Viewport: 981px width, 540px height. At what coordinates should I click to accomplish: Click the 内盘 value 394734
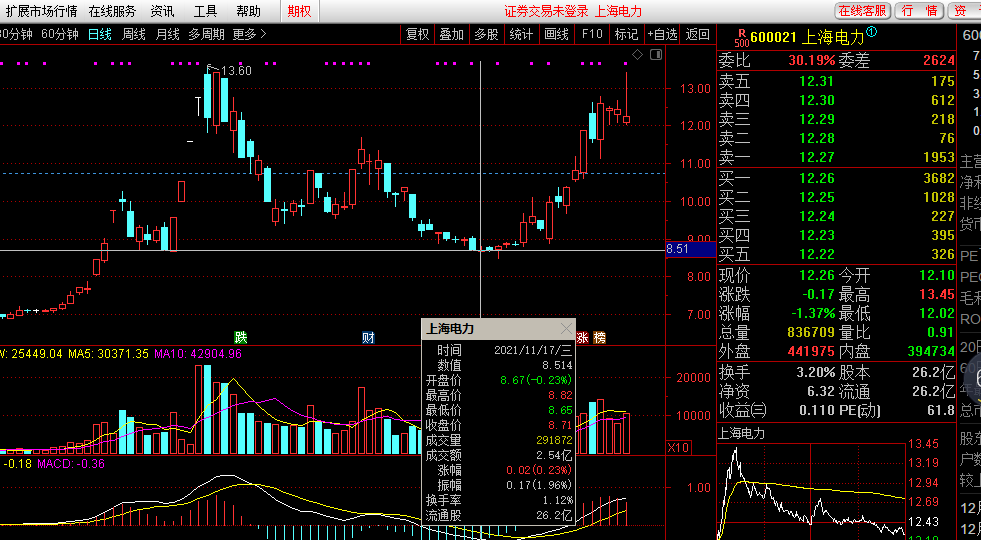coord(930,351)
